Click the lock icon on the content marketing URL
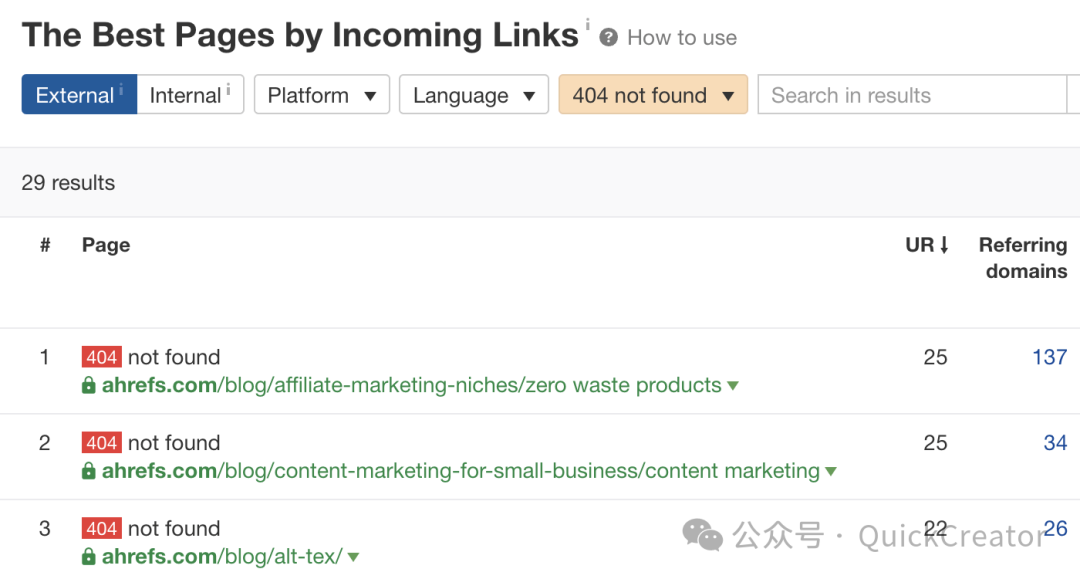Image resolution: width=1080 pixels, height=579 pixels. pos(89,472)
